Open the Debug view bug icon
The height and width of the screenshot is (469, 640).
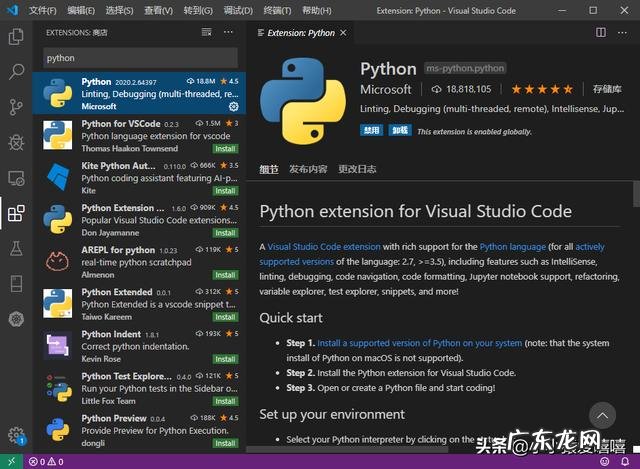(x=16, y=142)
